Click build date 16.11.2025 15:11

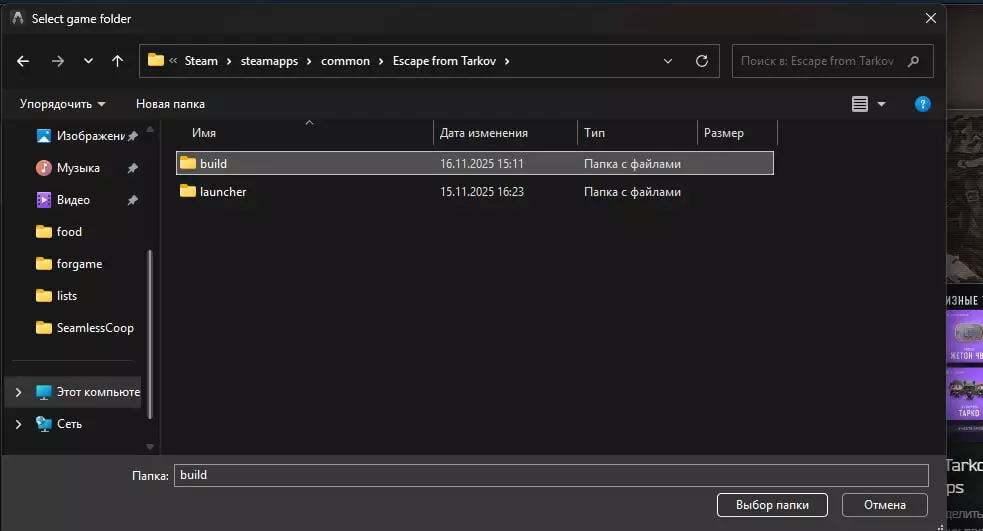point(481,164)
